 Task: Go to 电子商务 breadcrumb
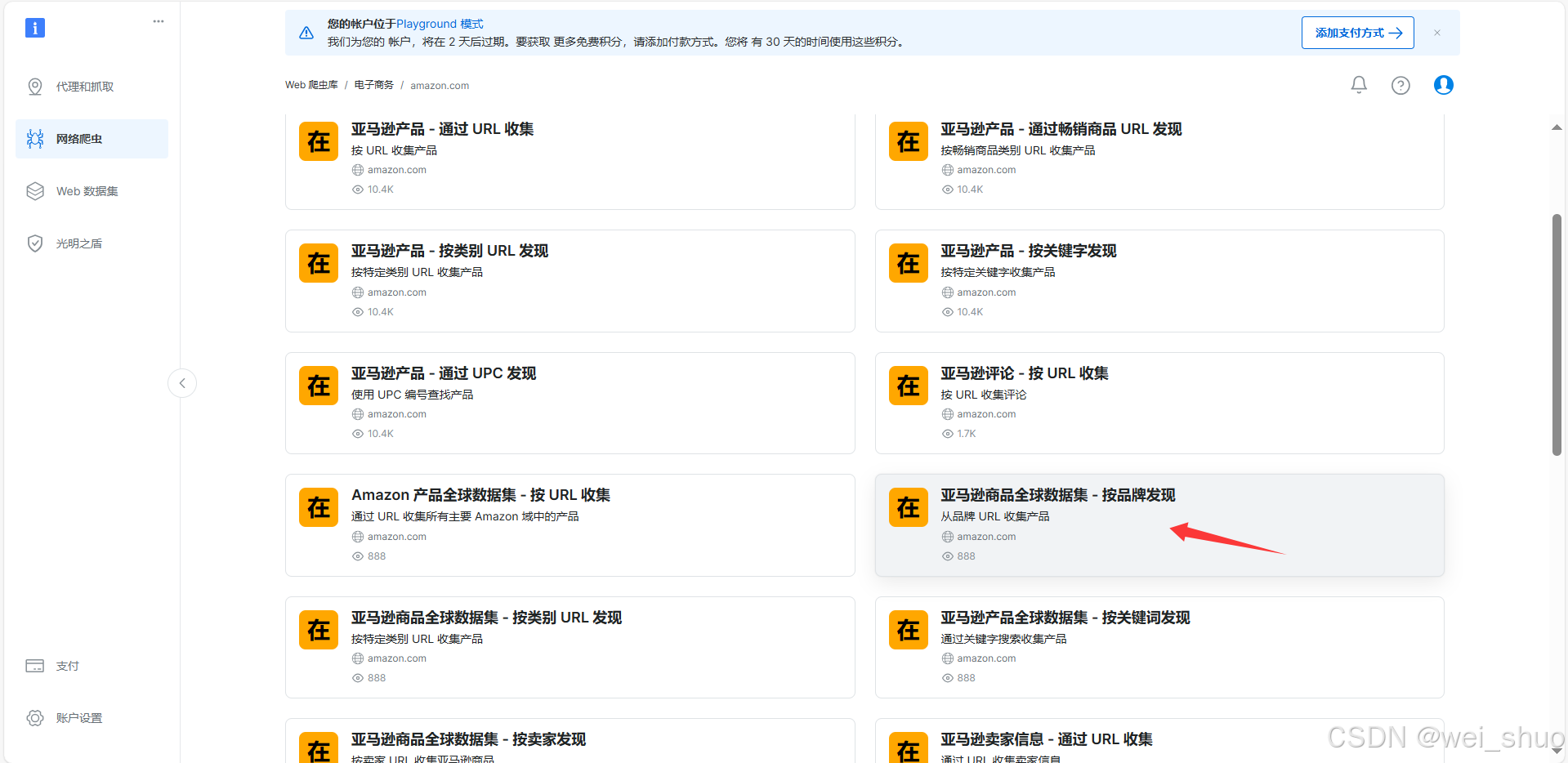click(x=373, y=85)
